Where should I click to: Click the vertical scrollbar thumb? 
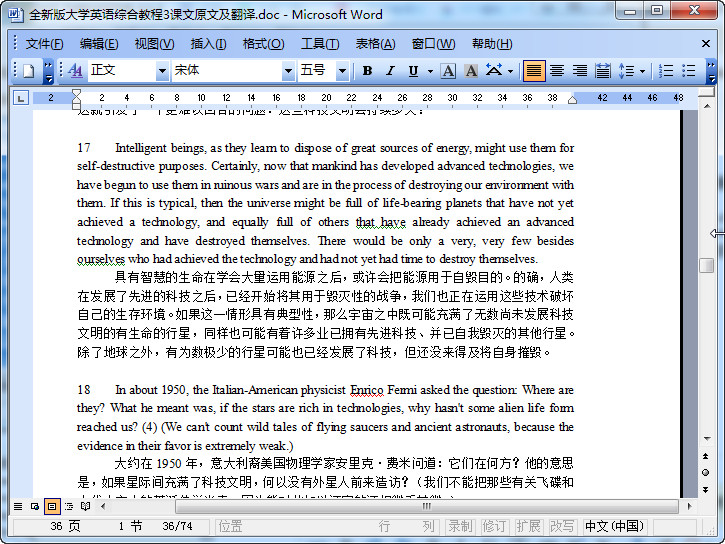(x=707, y=265)
